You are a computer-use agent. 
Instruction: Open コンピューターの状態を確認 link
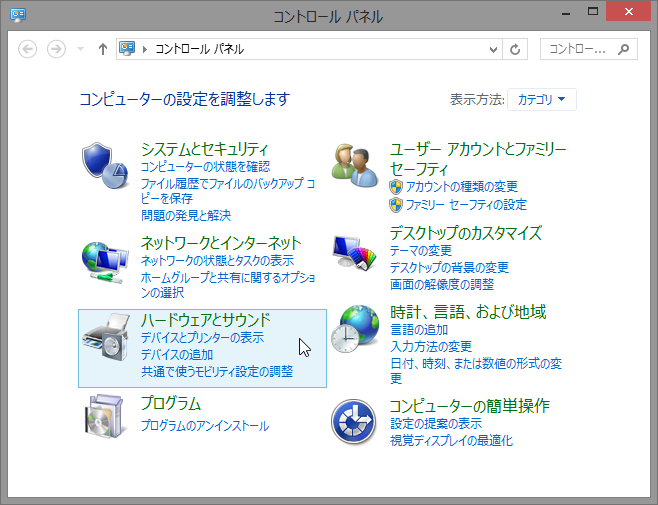(x=205, y=167)
